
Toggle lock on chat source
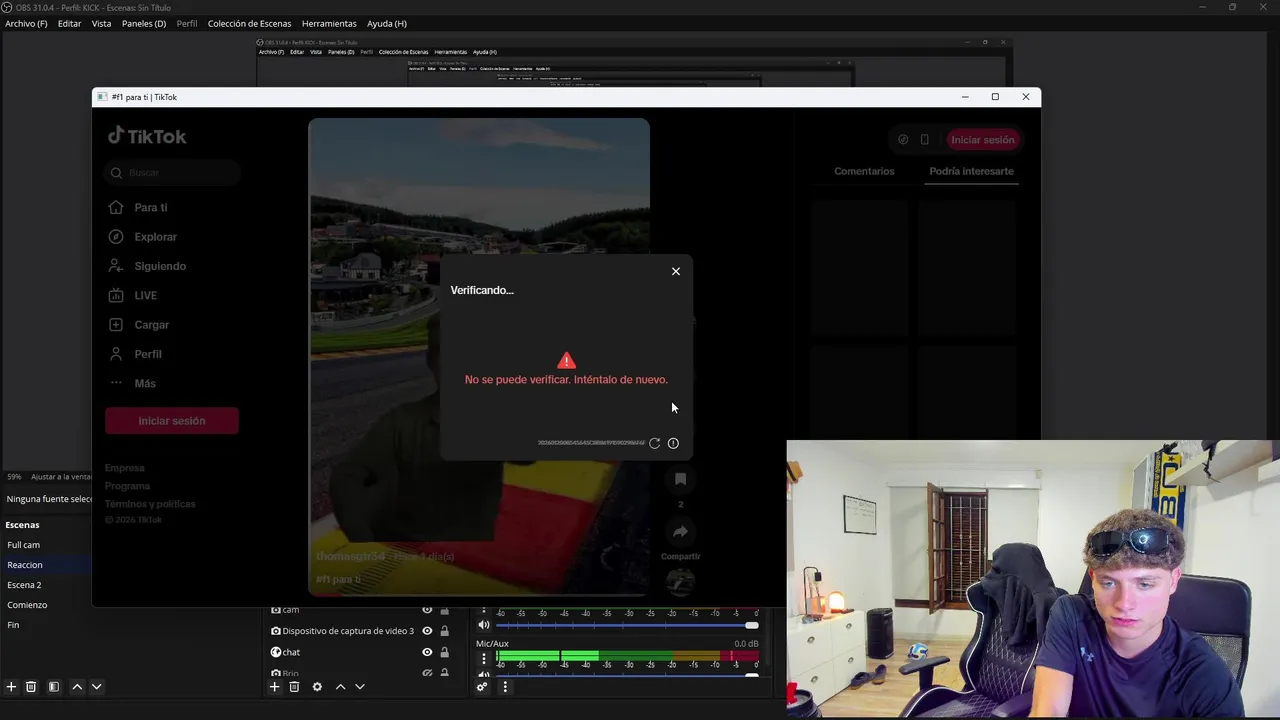point(444,652)
